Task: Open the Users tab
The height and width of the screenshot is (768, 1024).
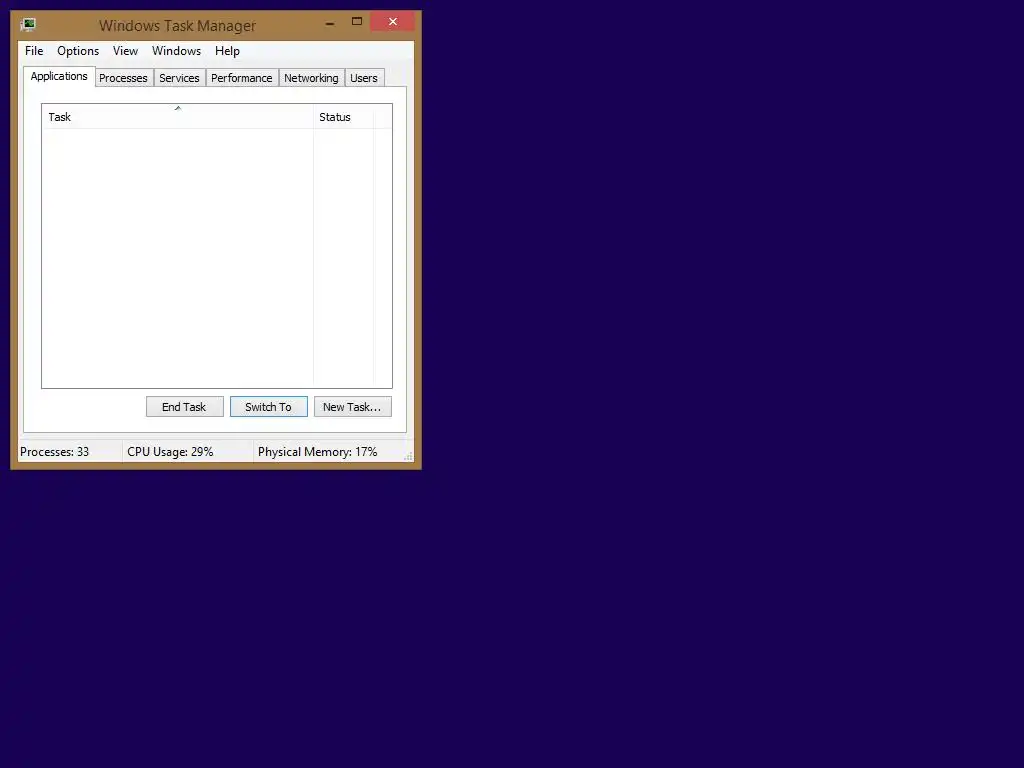Action: click(364, 78)
